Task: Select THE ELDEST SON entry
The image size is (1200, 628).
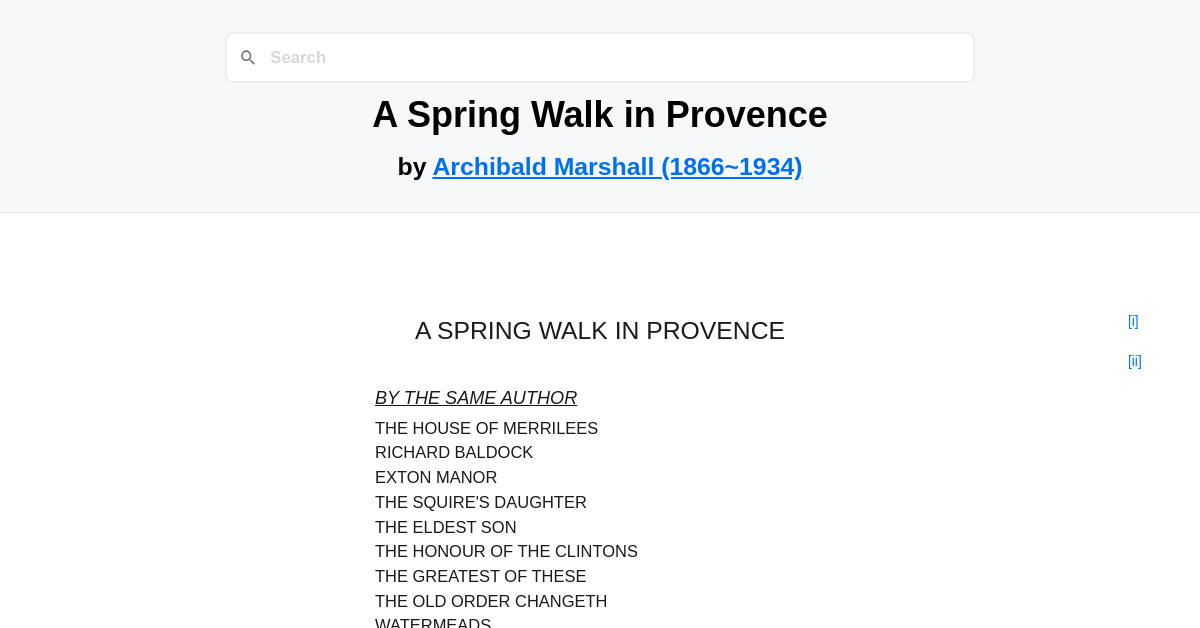Action: pos(445,527)
